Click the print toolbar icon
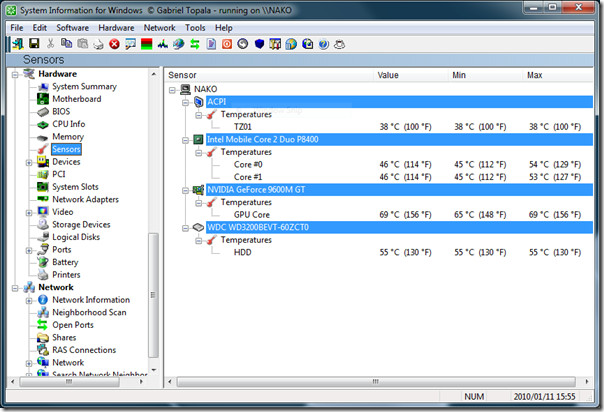This screenshot has width=604, height=412. pyautogui.click(x=98, y=44)
